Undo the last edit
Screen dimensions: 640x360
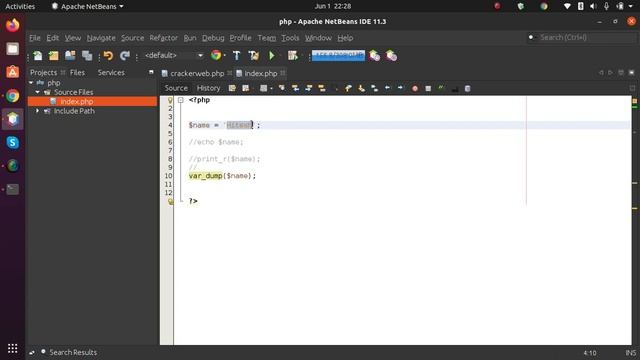(x=108, y=56)
